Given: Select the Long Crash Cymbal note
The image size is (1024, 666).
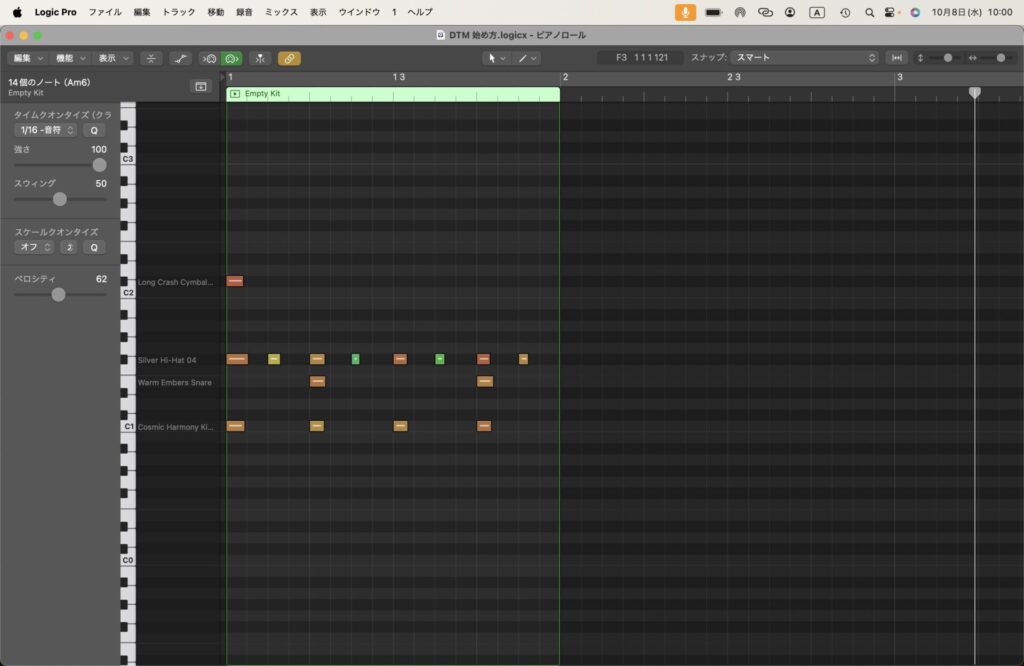Looking at the screenshot, I should coord(235,281).
